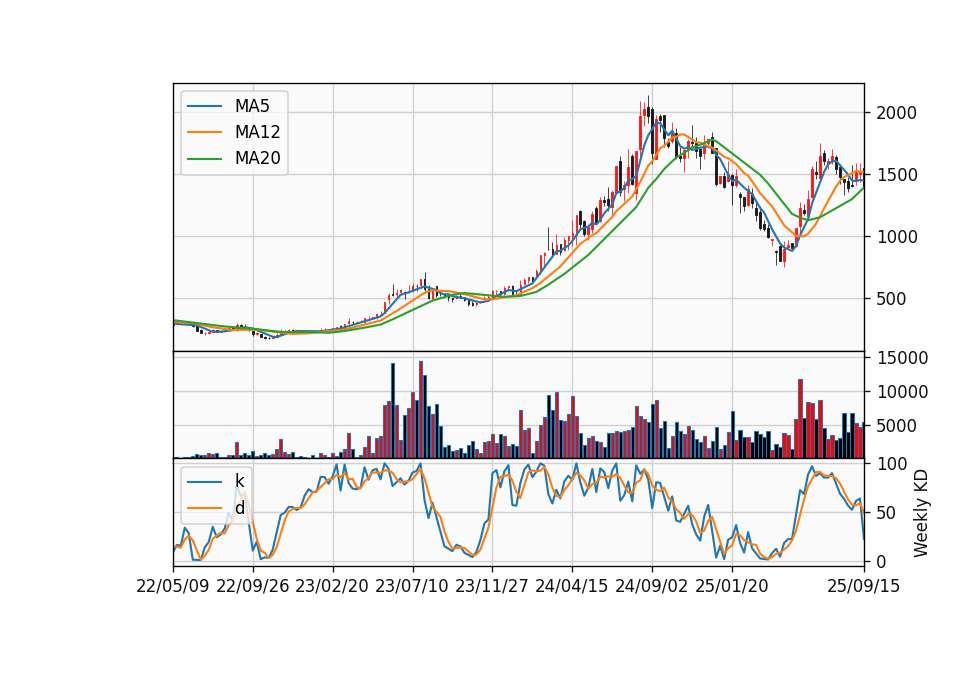Click the 24/04/15 date label
This screenshot has width=960, height=690.
pos(572,586)
